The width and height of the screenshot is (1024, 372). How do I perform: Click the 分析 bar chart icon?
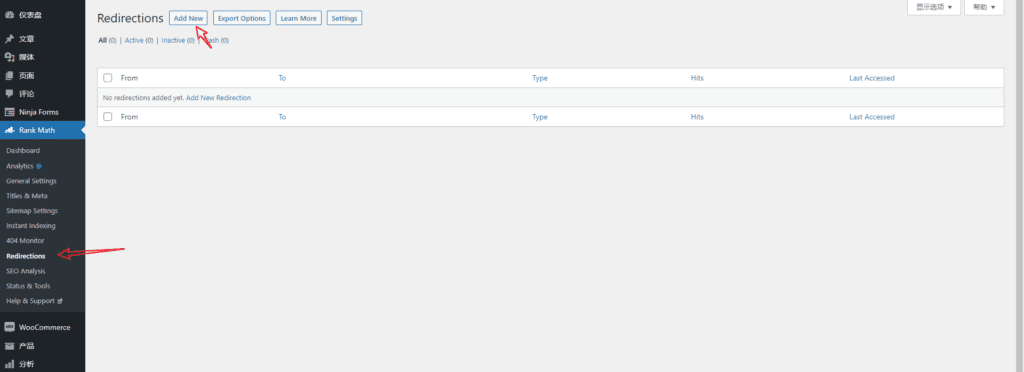(x=10, y=364)
